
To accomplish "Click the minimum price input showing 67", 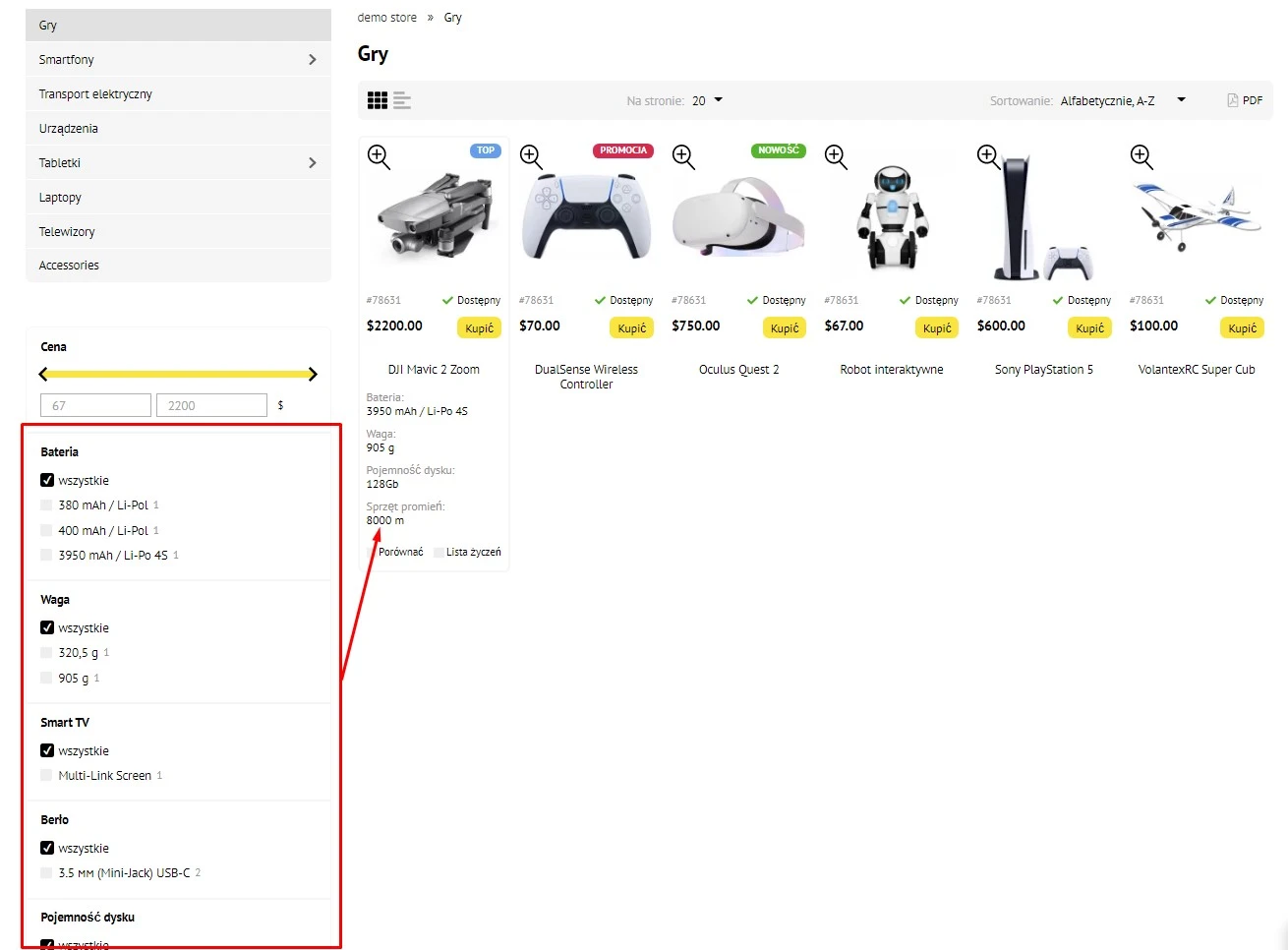I will 94,404.
